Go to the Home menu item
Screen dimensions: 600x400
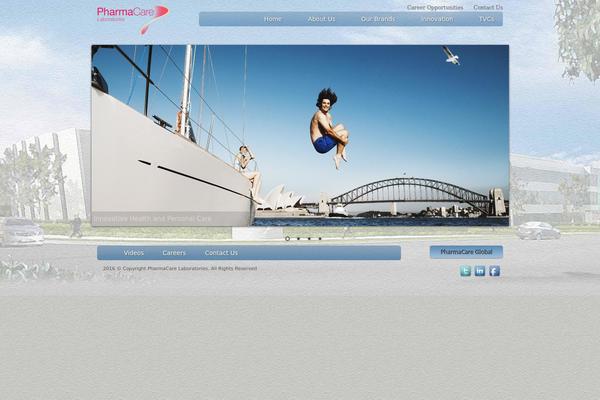(272, 19)
